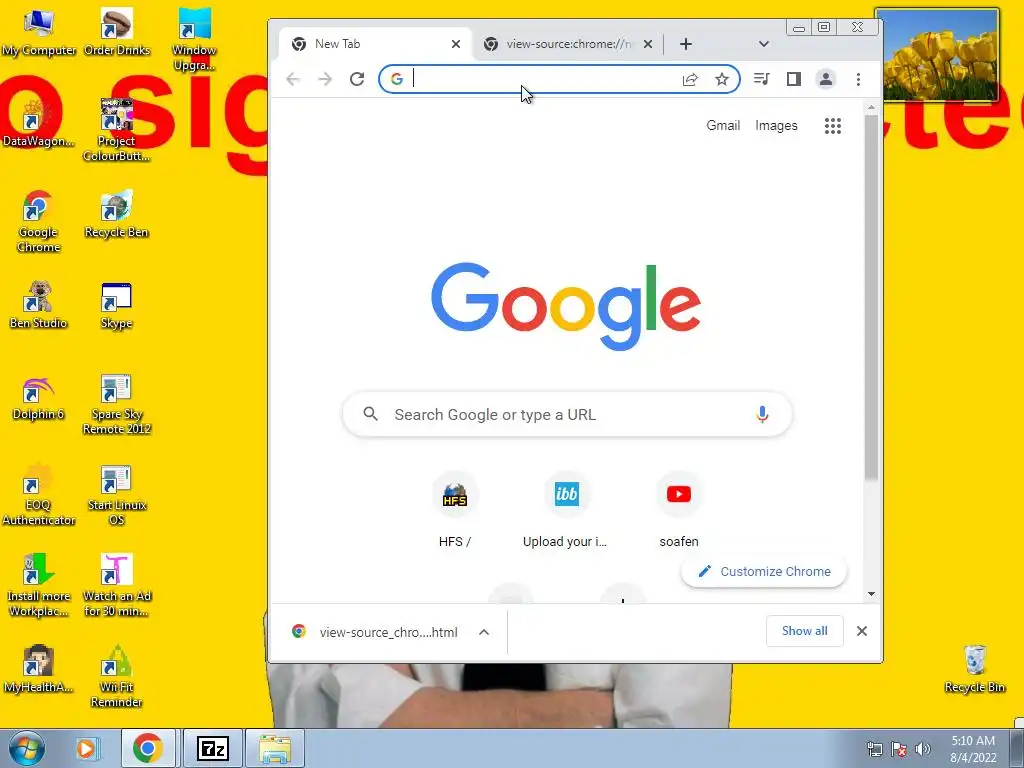1024x768 pixels.
Task: Open Windows Explorer taskbar icon
Action: pyautogui.click(x=275, y=748)
